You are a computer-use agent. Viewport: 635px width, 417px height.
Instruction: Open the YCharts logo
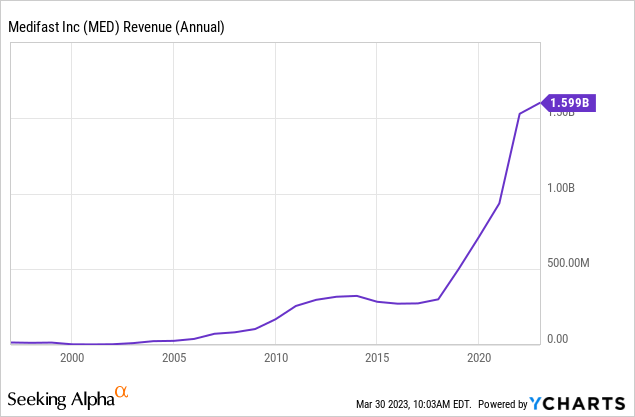point(577,404)
